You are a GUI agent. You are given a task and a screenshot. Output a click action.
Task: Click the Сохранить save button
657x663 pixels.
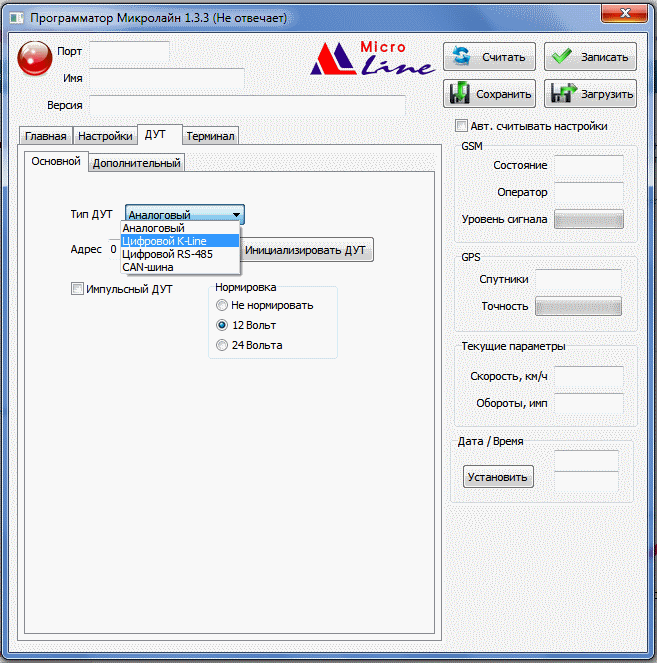pyautogui.click(x=490, y=94)
